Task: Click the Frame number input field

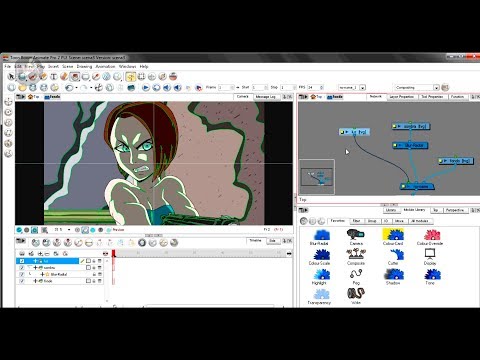Action: coord(226,87)
